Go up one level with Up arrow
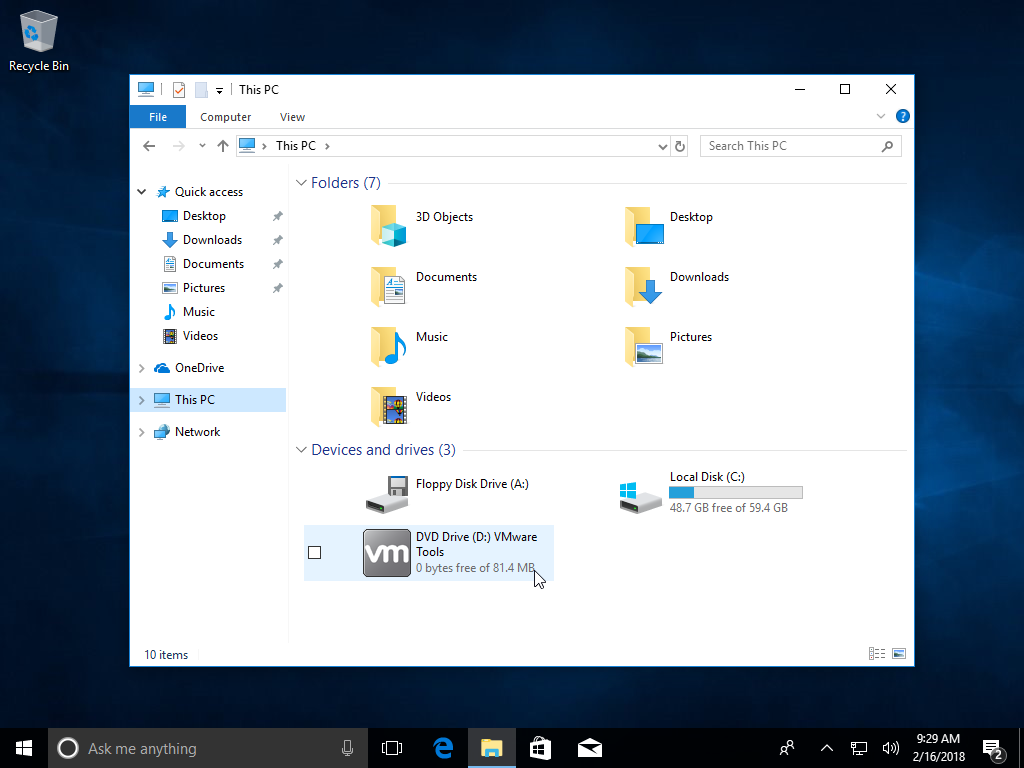This screenshot has width=1024, height=768. [223, 146]
